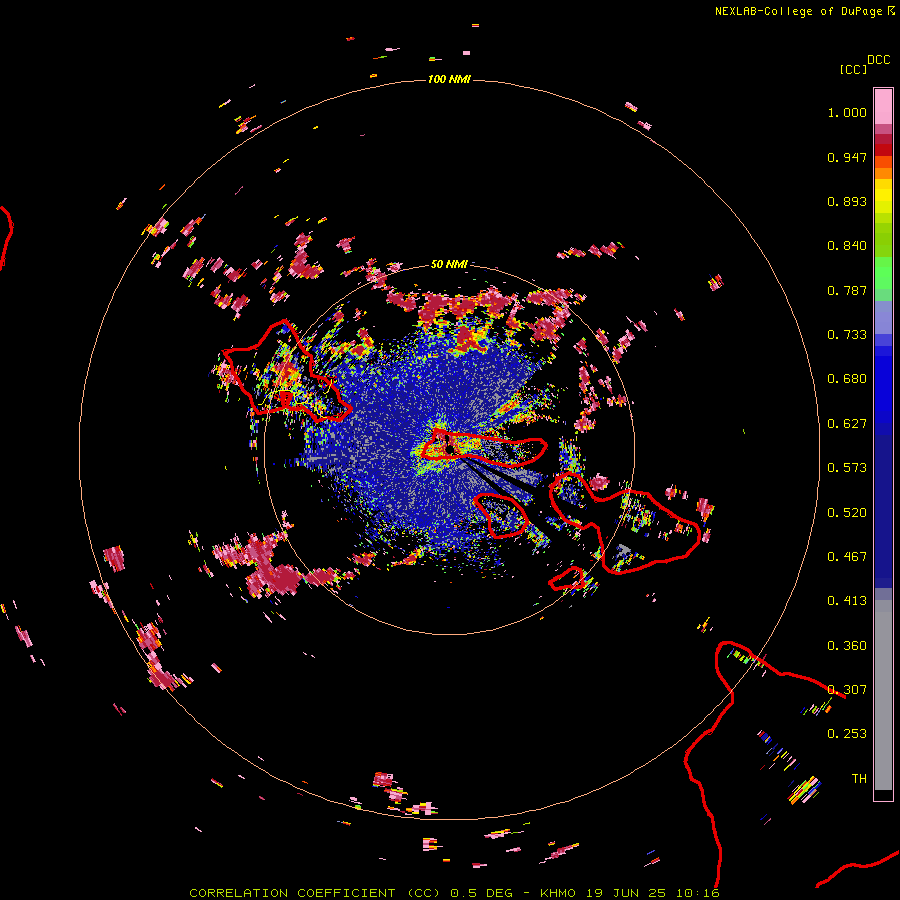
Task: Click the 0.467 scale value
Action: (847, 557)
